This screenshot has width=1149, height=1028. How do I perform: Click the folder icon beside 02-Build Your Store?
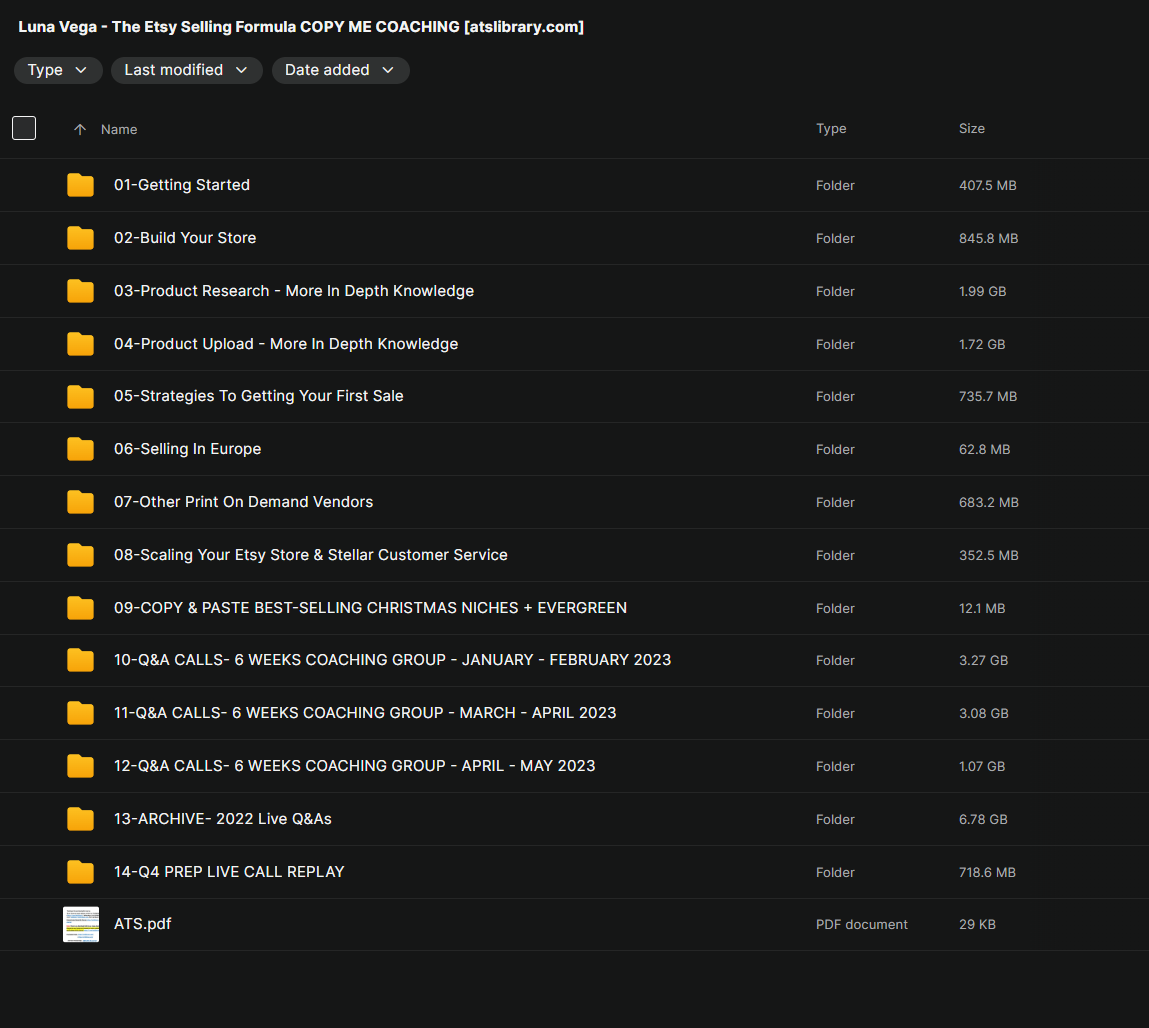point(81,238)
